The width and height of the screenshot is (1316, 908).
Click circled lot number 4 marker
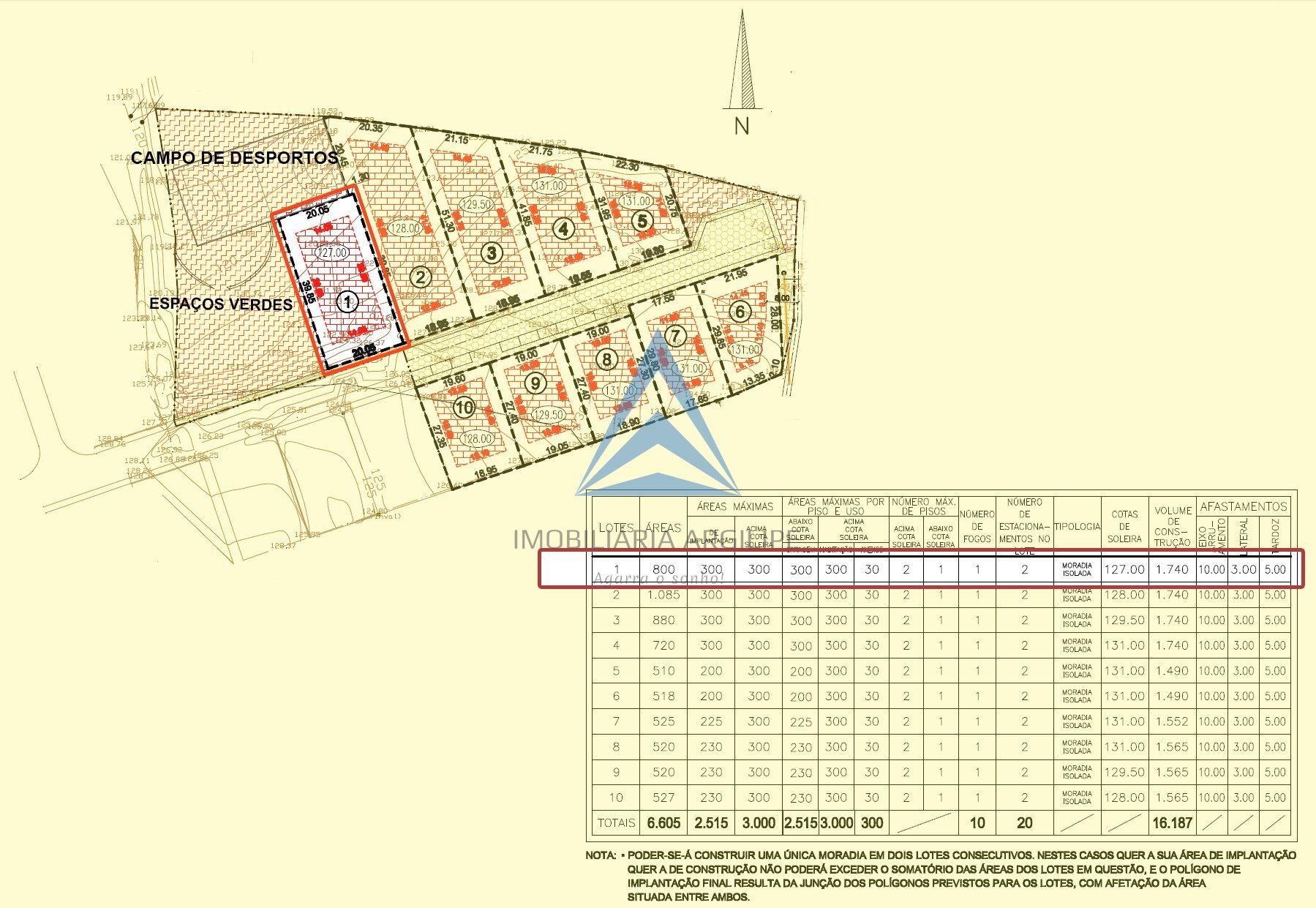click(563, 228)
